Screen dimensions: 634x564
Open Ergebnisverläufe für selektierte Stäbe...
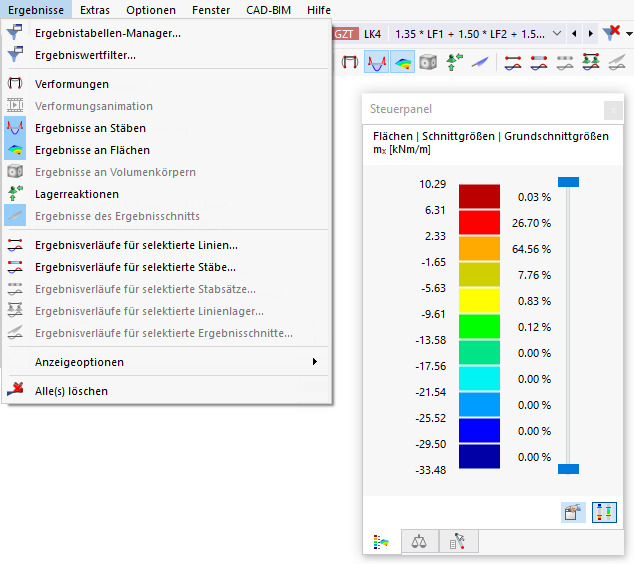[x=167, y=267]
